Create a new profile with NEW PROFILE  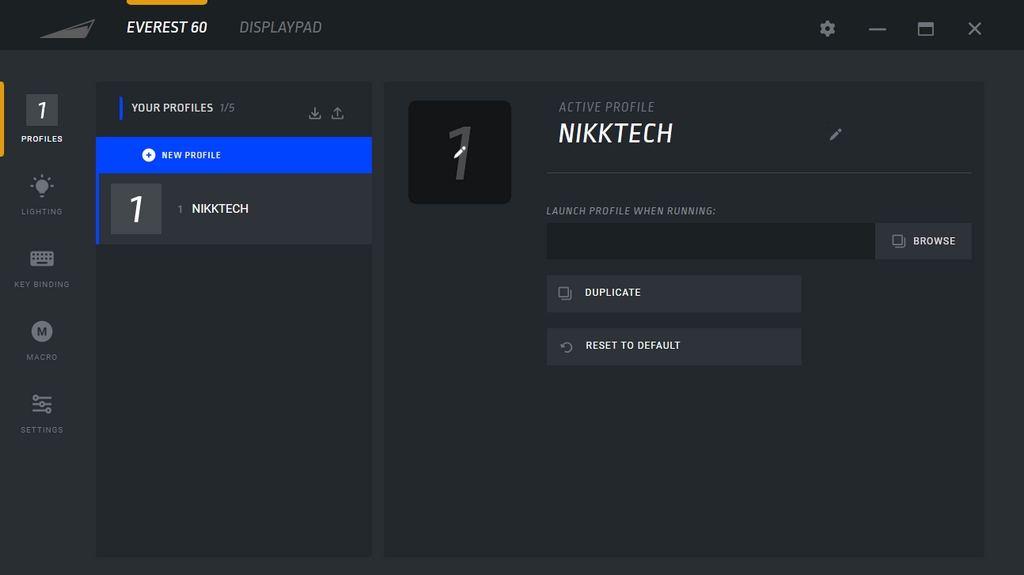point(234,155)
